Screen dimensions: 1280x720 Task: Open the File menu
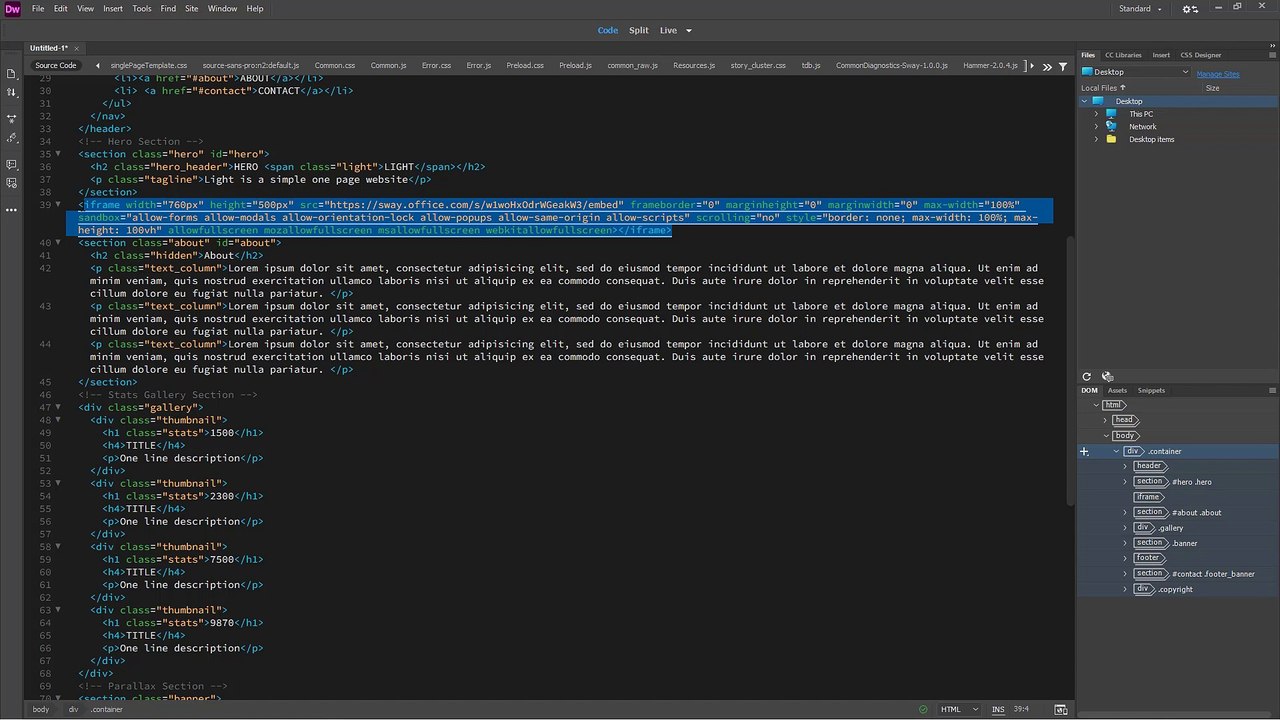point(37,9)
